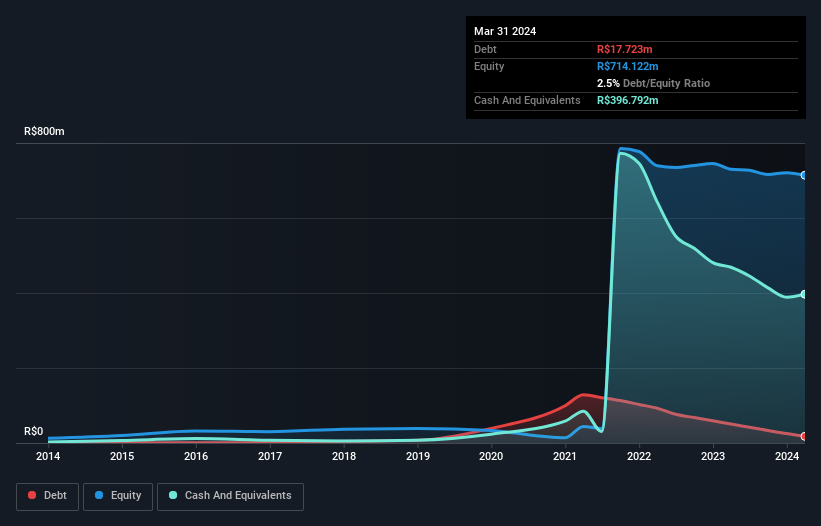Click the 2020 x-axis label
Viewport: 821px width, 526px height.
click(x=491, y=456)
